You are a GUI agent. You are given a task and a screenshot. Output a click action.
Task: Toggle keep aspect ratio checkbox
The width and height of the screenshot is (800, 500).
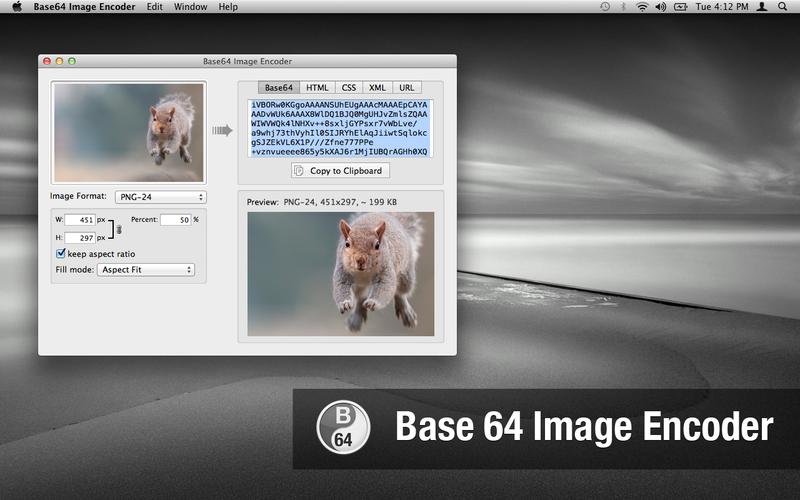61,254
